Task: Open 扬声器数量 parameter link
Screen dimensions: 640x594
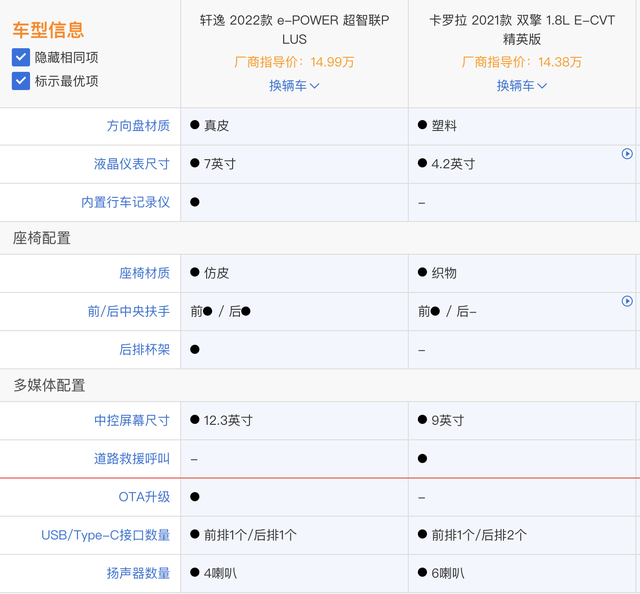Action: point(138,573)
